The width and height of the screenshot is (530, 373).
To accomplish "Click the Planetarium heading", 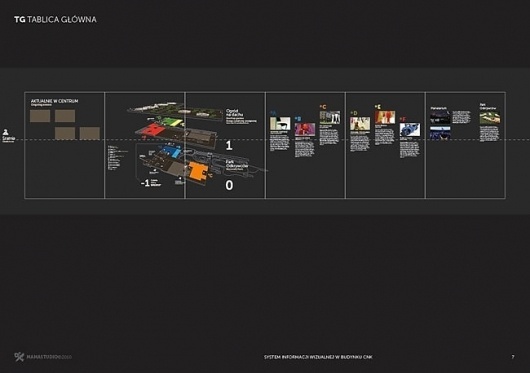I will pyautogui.click(x=439, y=108).
